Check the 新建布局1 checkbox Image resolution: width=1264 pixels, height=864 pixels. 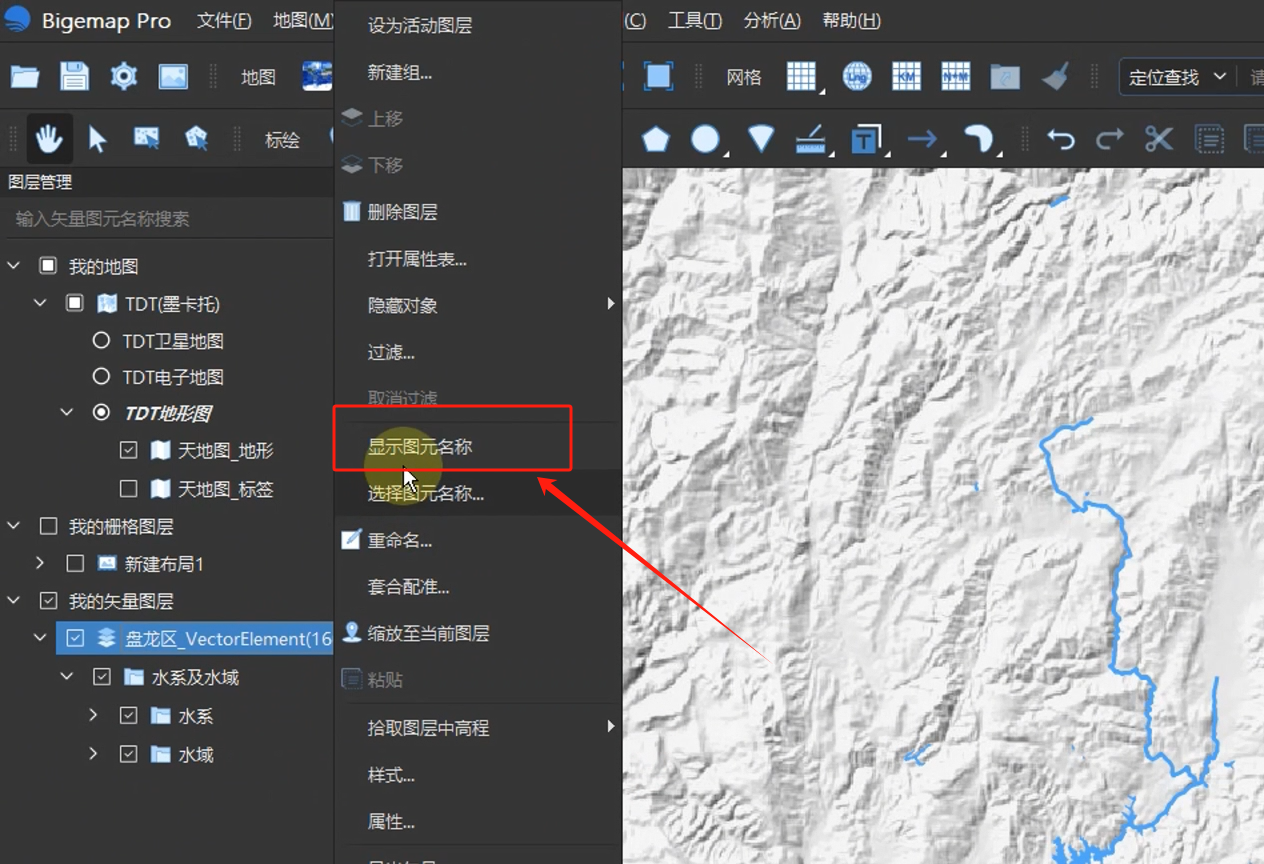pyautogui.click(x=75, y=564)
